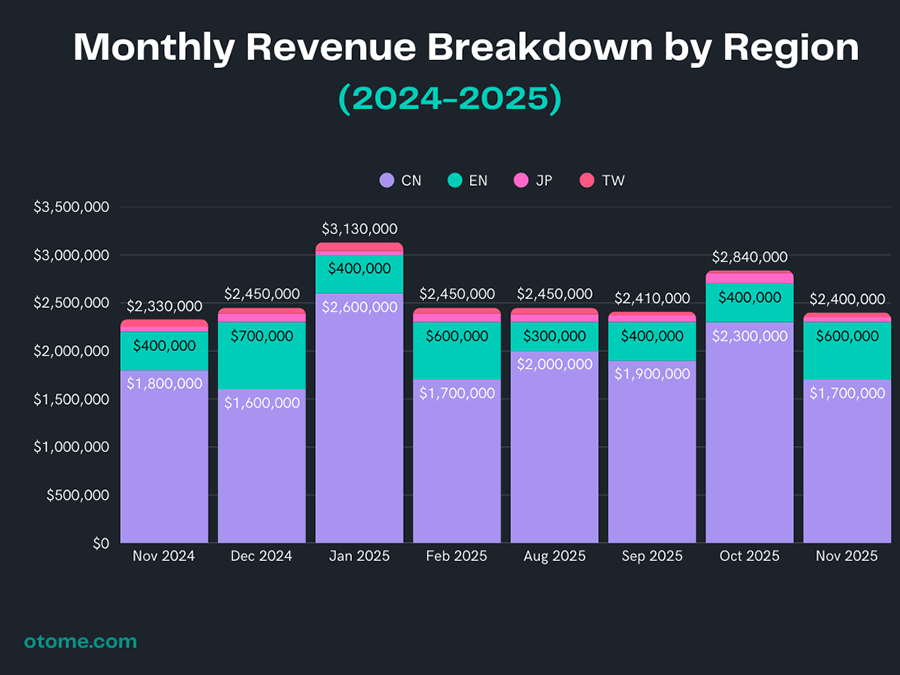The height and width of the screenshot is (675, 900).
Task: Open the otome.com link
Action: coord(80,641)
